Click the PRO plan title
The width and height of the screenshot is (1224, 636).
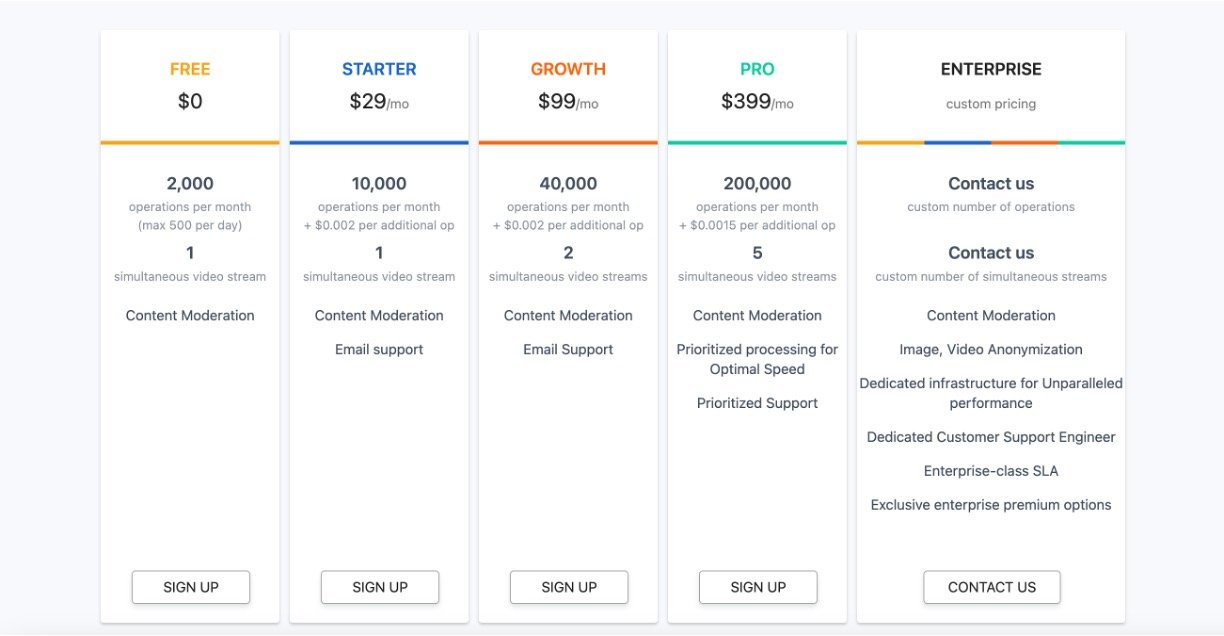click(757, 69)
